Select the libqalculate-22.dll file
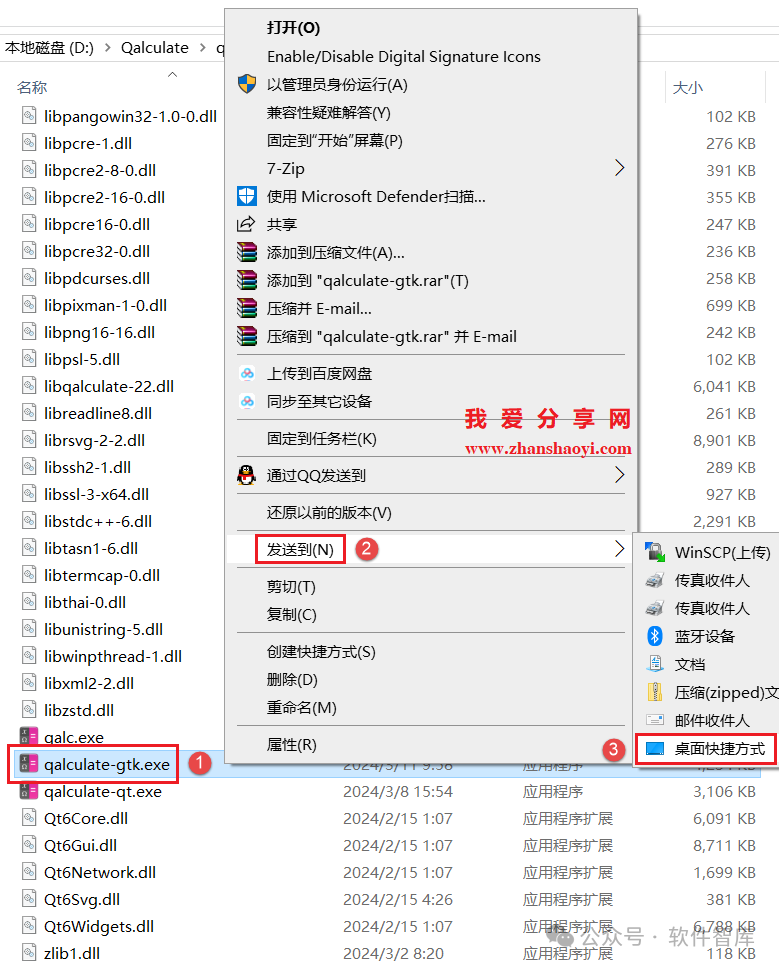Screen dimensions: 779x967 coord(108,386)
